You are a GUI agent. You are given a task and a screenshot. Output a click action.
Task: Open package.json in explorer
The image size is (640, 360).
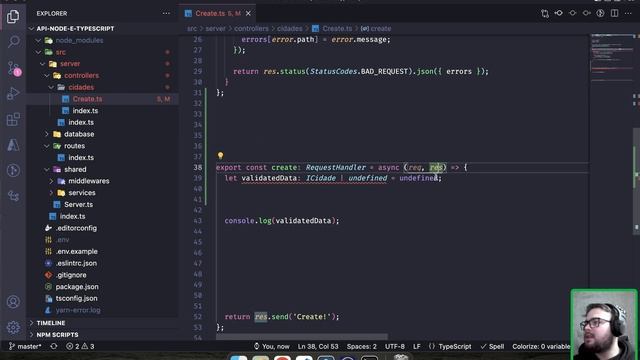tap(77, 287)
